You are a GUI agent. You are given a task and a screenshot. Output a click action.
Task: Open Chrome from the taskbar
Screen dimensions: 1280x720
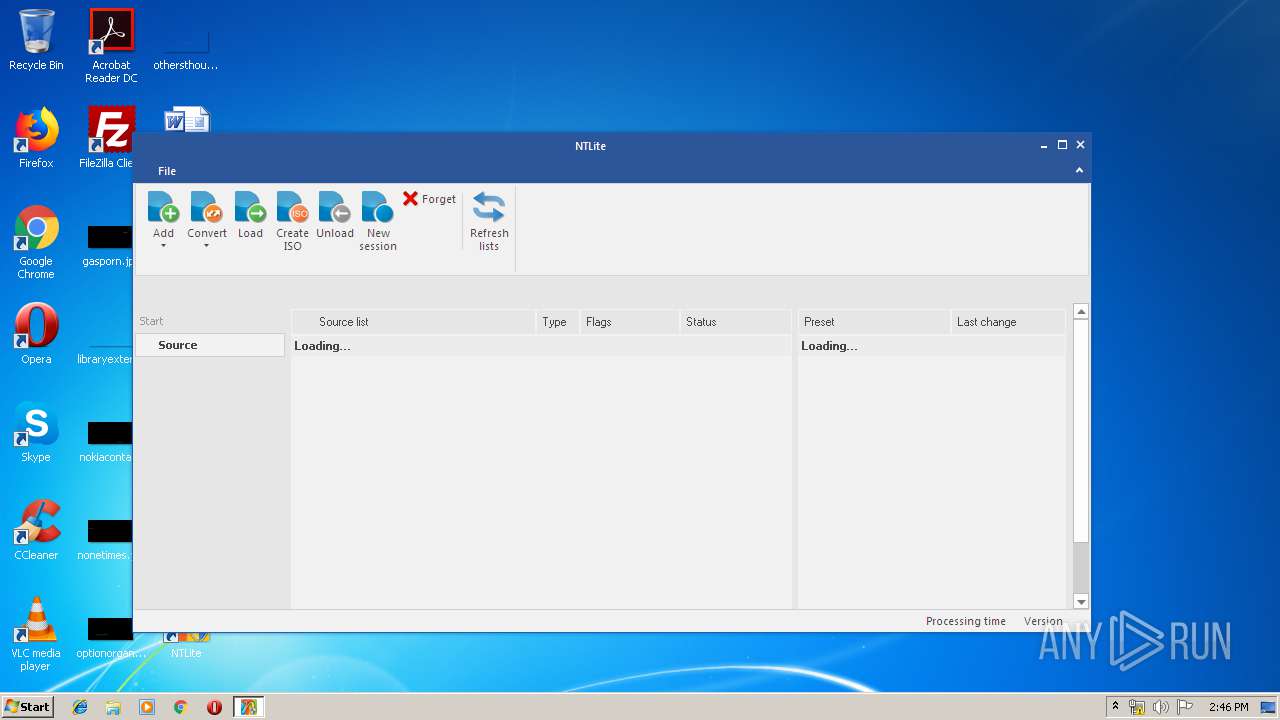coord(180,707)
